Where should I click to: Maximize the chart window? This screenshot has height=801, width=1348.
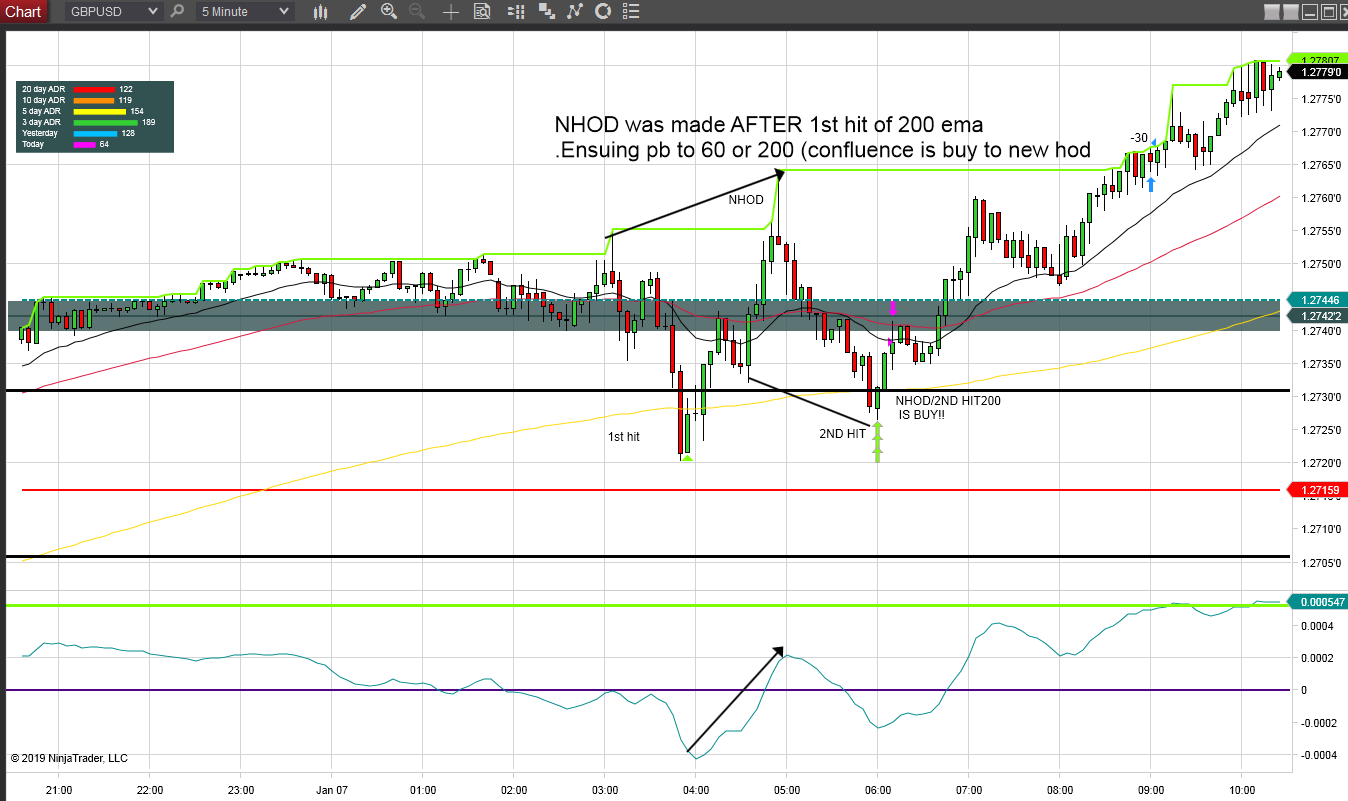(1328, 12)
